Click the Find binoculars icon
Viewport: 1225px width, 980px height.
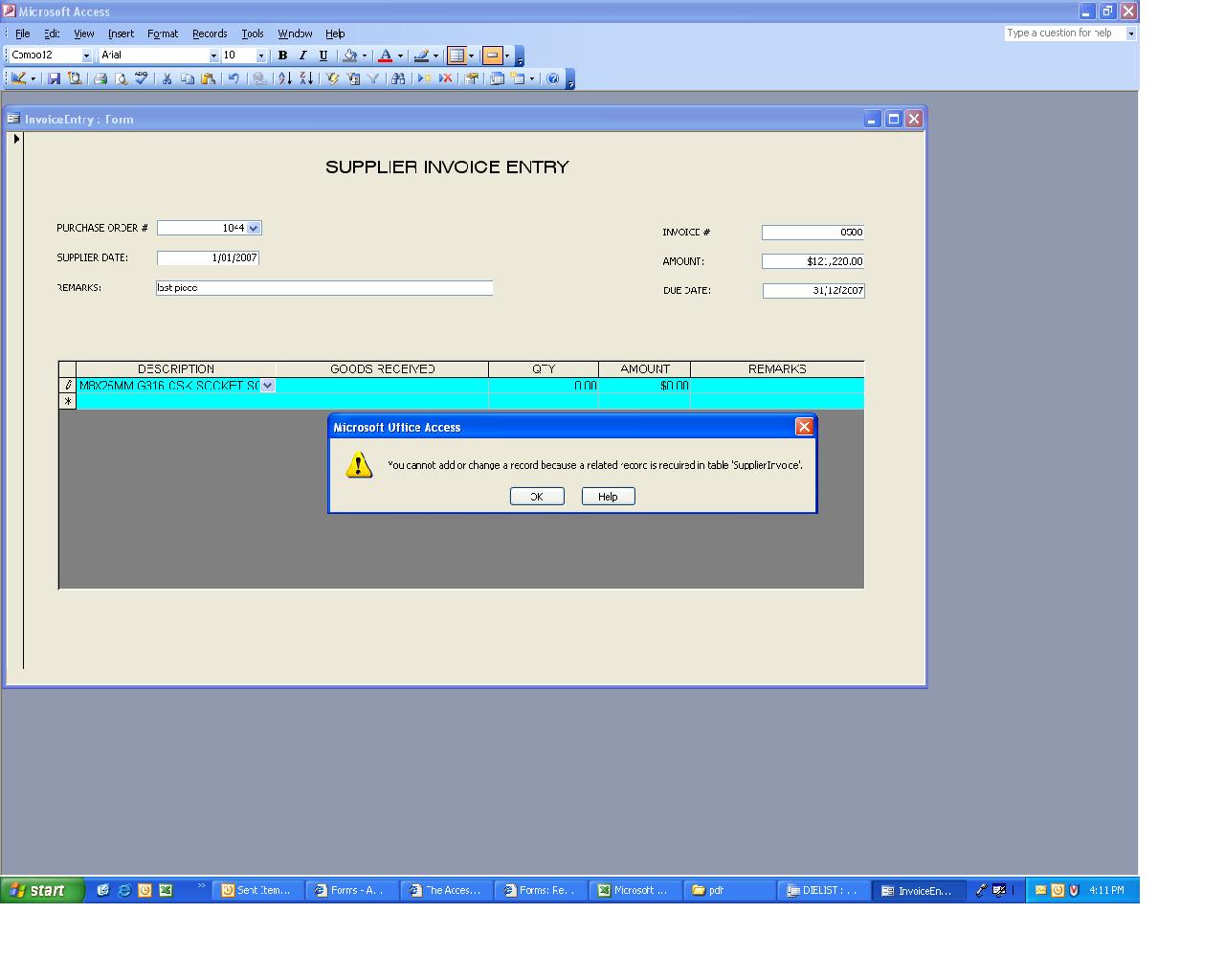click(398, 78)
